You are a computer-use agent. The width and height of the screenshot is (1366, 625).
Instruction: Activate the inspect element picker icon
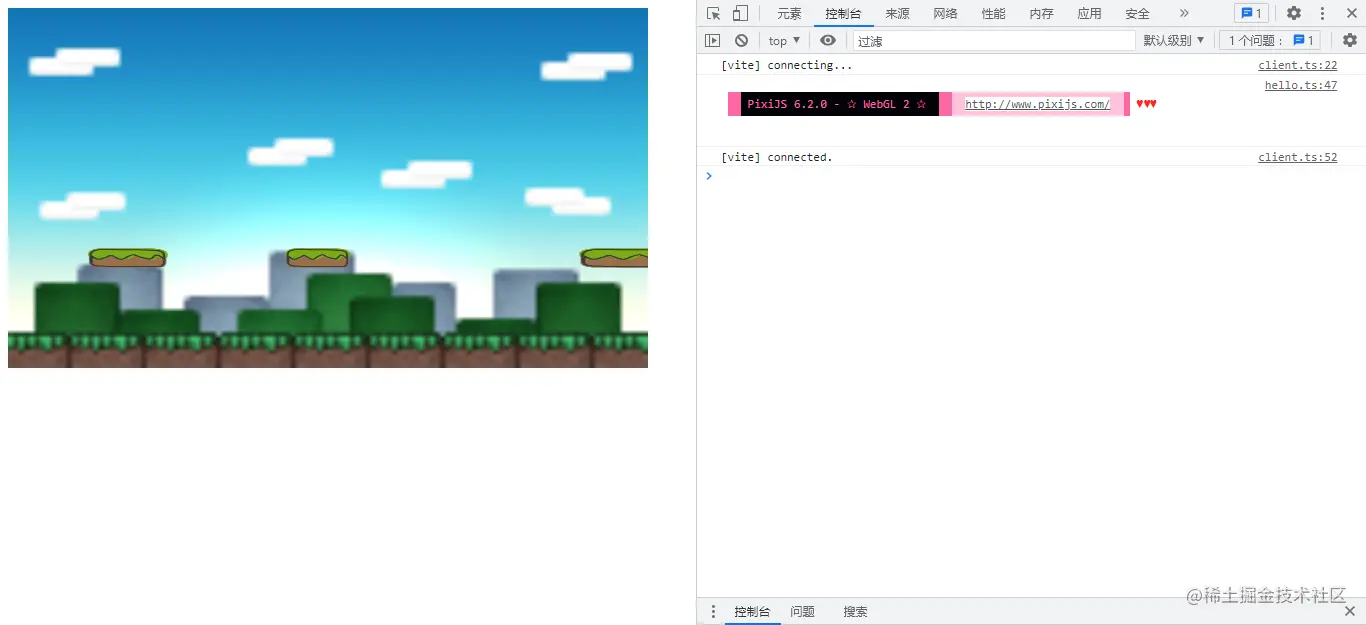tap(713, 13)
